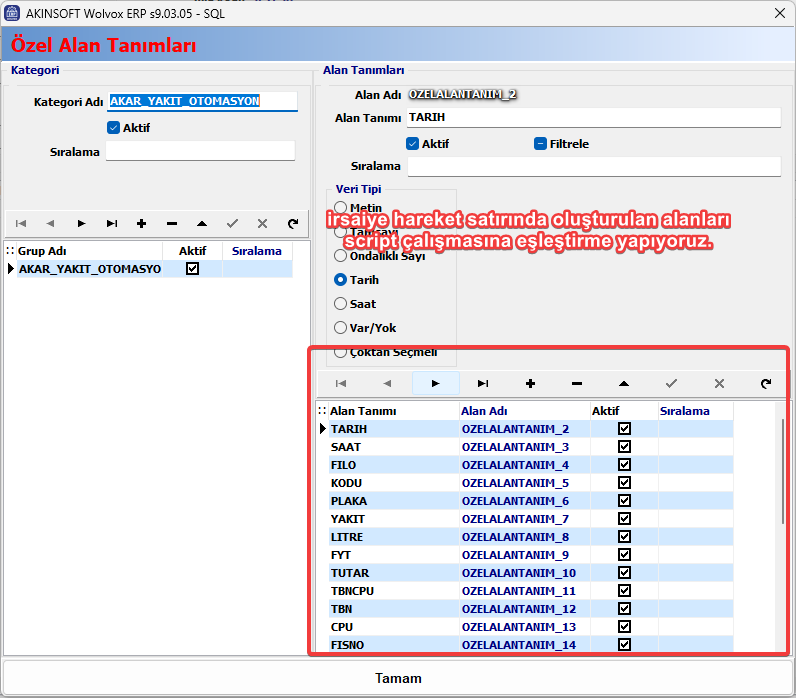
Task: Click the Tamam button
Action: [398, 678]
